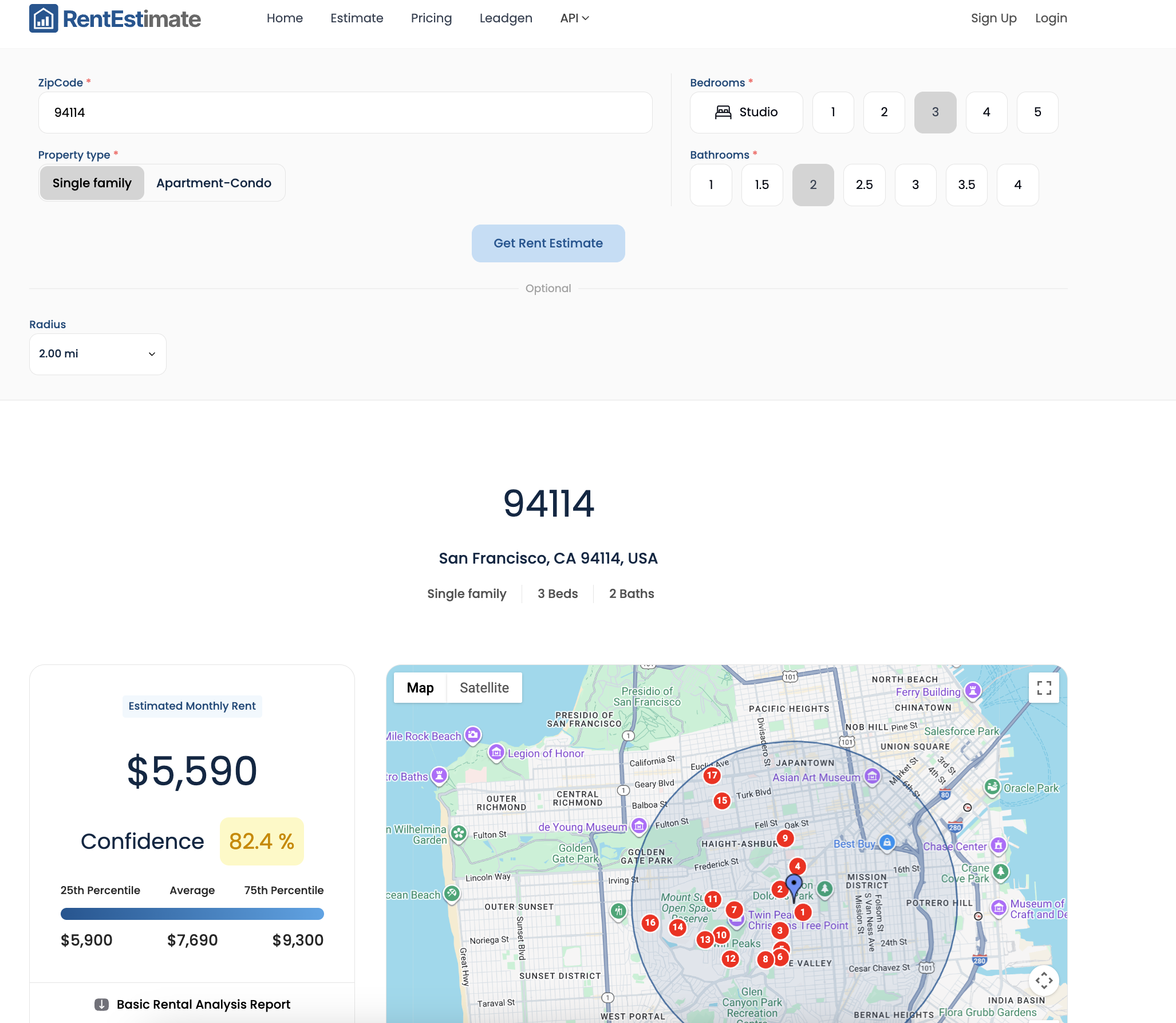Open the Pricing page

[x=431, y=18]
